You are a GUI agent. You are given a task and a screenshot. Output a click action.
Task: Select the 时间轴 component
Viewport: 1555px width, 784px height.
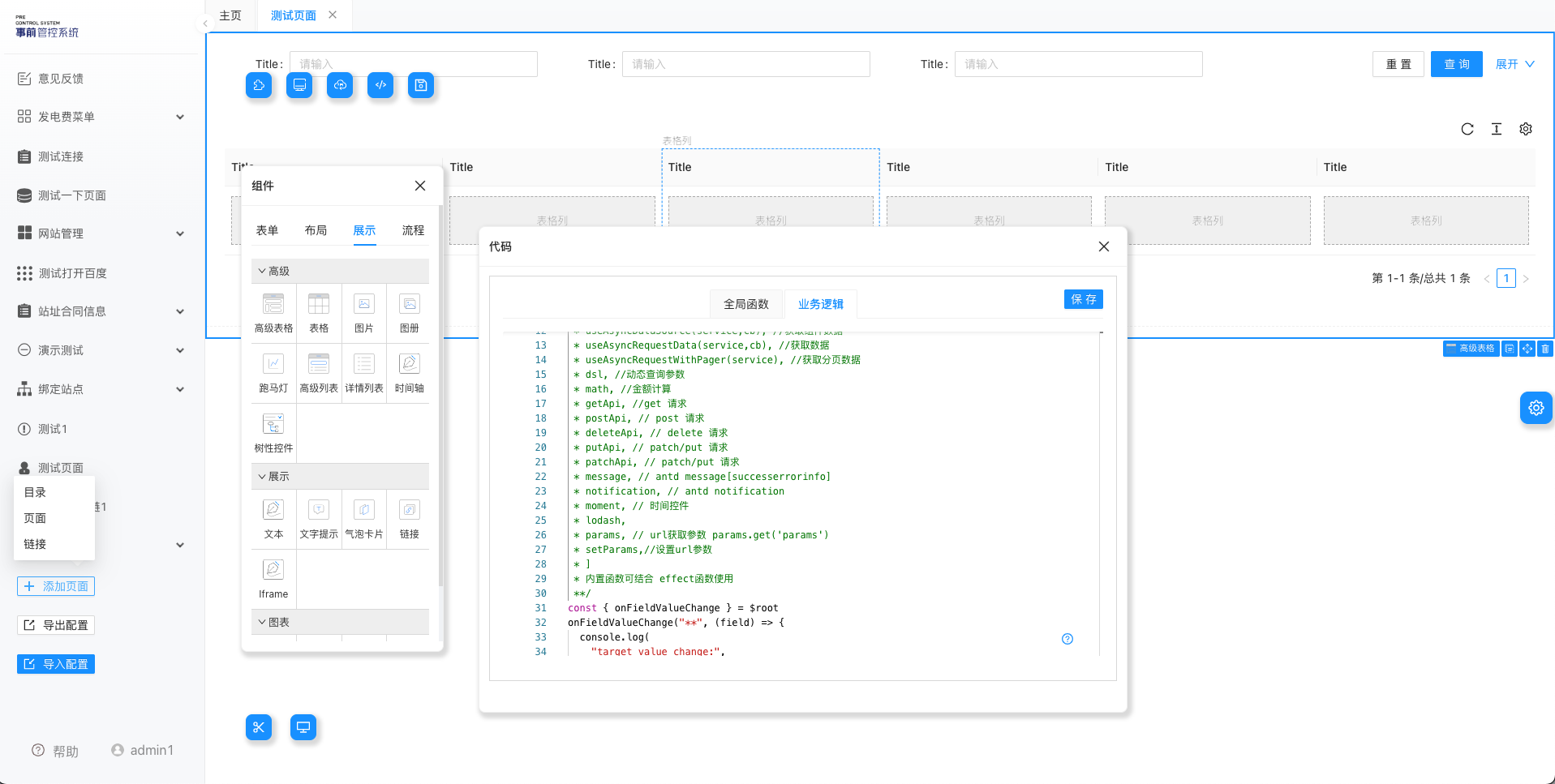click(x=410, y=374)
